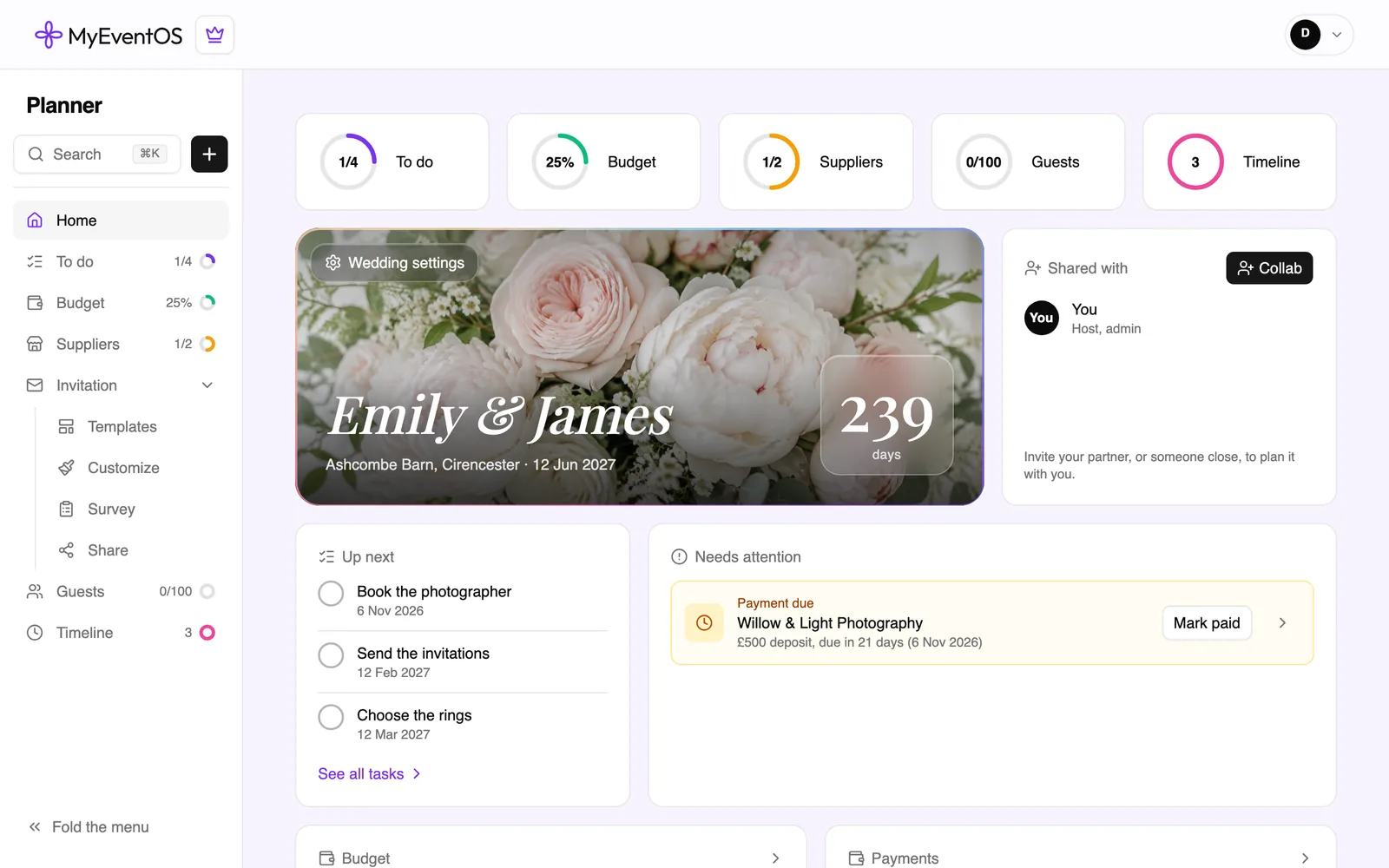Image resolution: width=1389 pixels, height=868 pixels.
Task: Open To do in the sidebar
Action: [x=121, y=261]
